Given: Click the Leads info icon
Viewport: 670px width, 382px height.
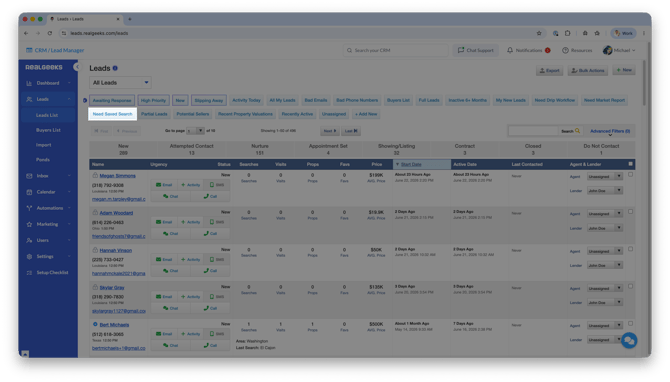Looking at the screenshot, I should click(115, 68).
